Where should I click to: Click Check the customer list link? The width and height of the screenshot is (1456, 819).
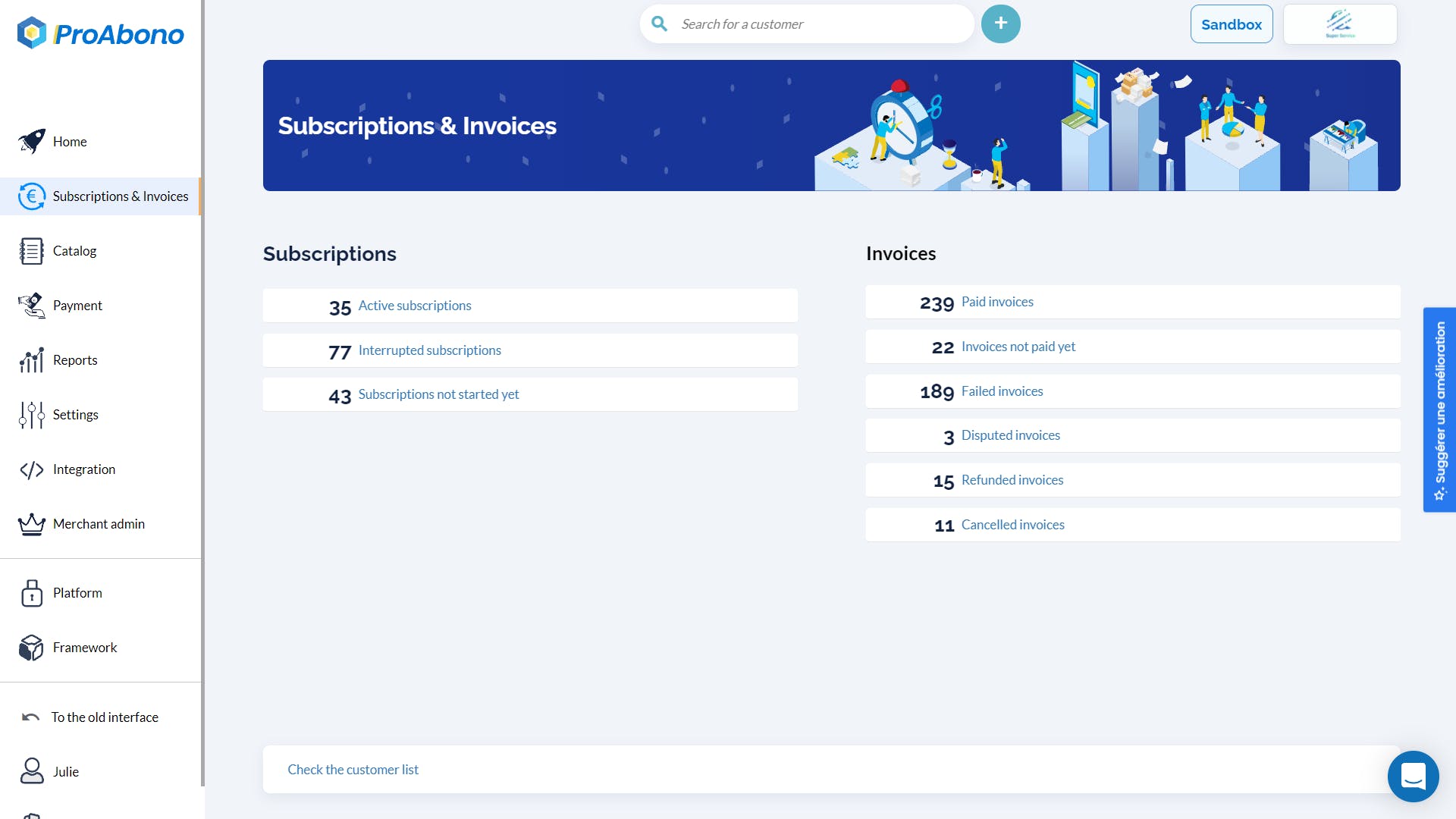coord(353,770)
